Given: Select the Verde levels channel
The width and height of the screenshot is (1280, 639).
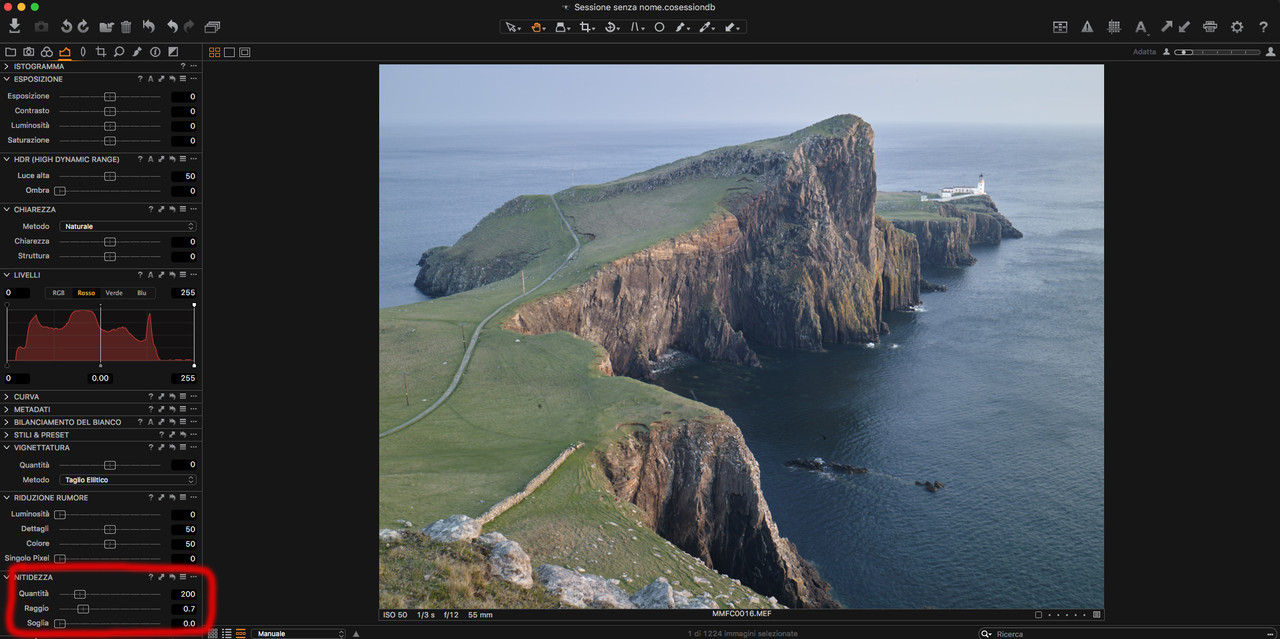Looking at the screenshot, I should pos(114,293).
